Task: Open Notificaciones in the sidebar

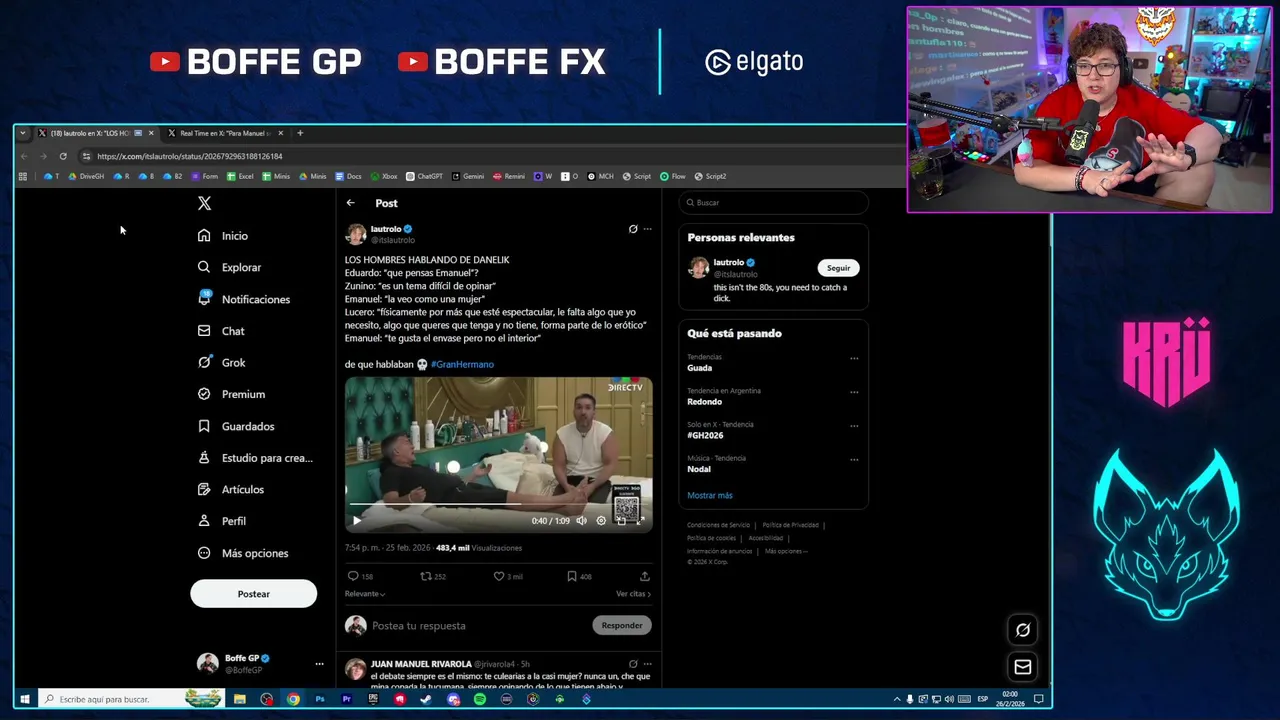Action: [x=243, y=299]
